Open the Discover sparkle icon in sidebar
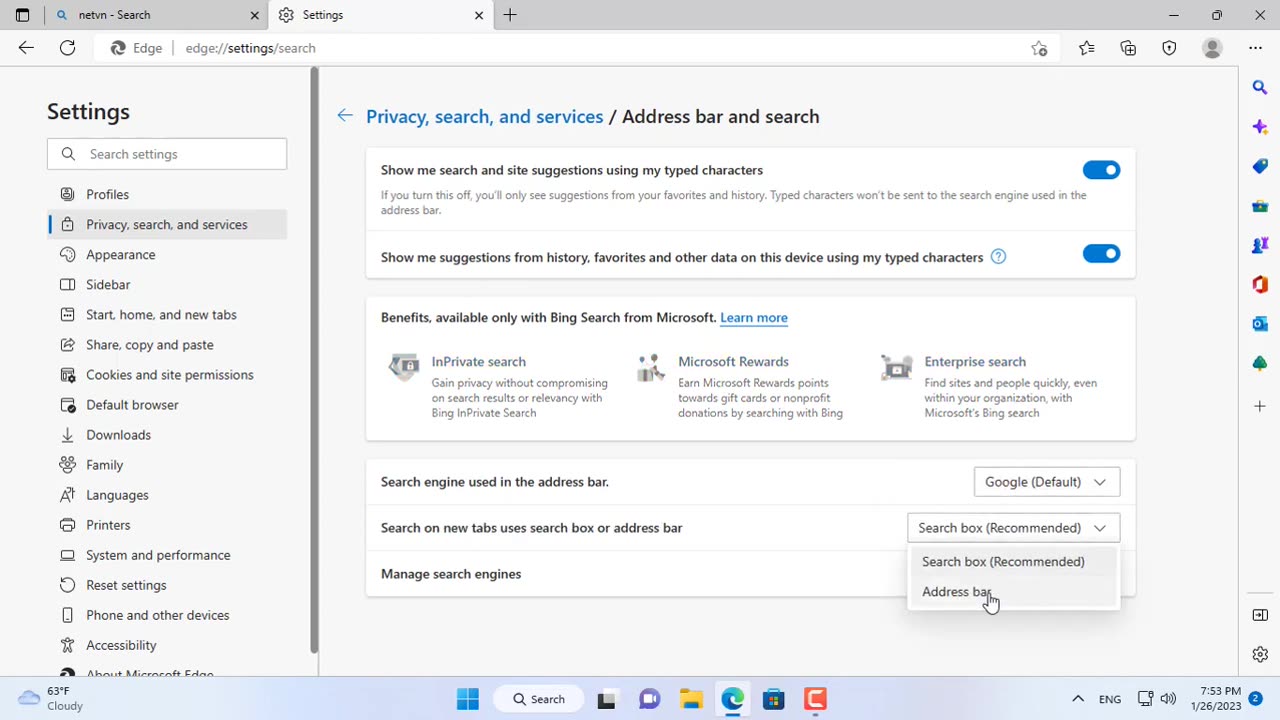 (1260, 127)
